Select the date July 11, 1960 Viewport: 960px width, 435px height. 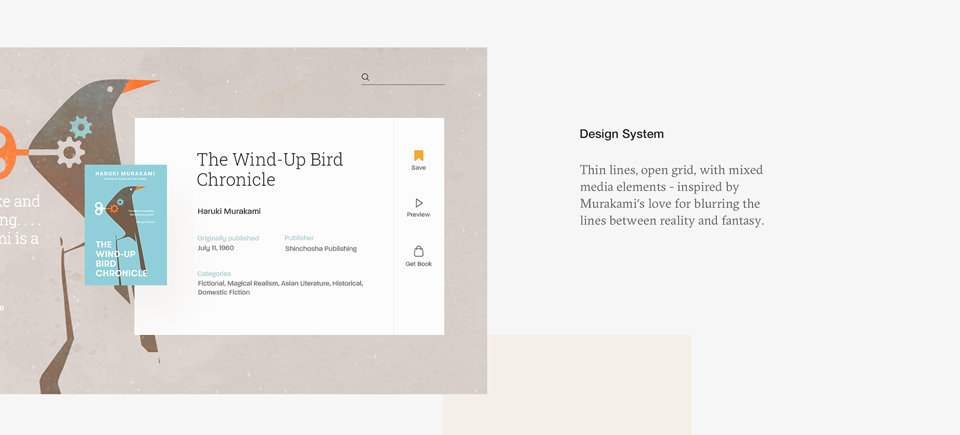click(x=216, y=248)
